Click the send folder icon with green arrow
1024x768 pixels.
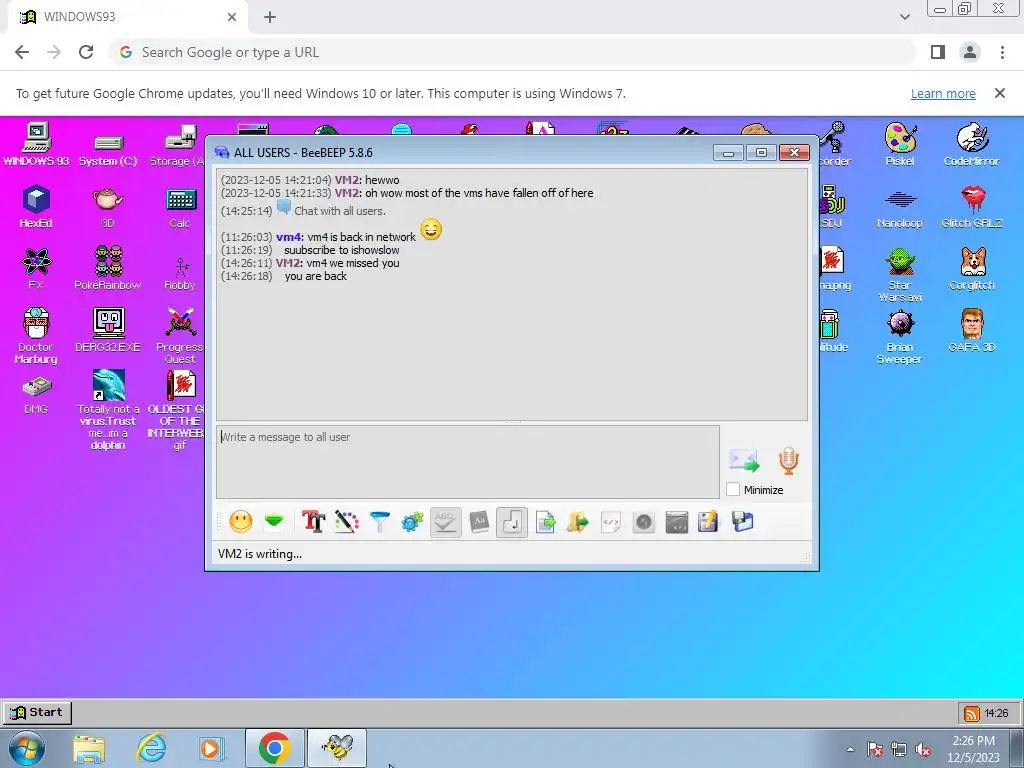tap(578, 522)
